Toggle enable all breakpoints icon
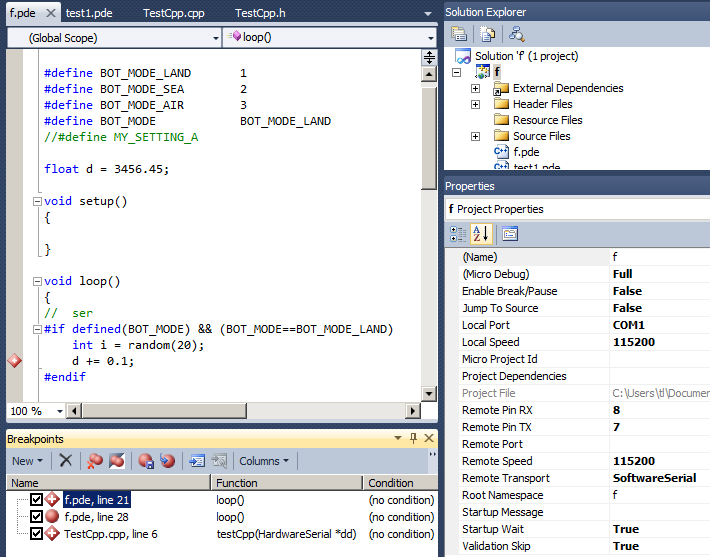 tap(117, 461)
